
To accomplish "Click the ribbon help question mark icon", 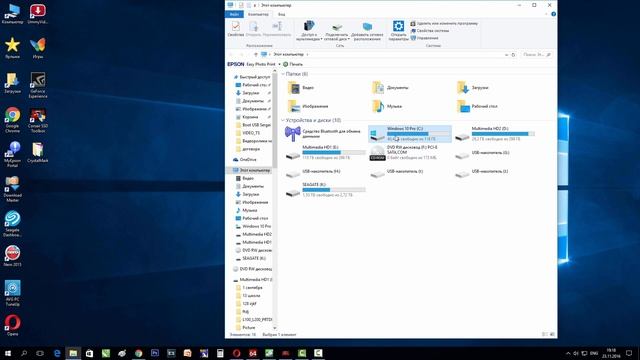I will (553, 14).
